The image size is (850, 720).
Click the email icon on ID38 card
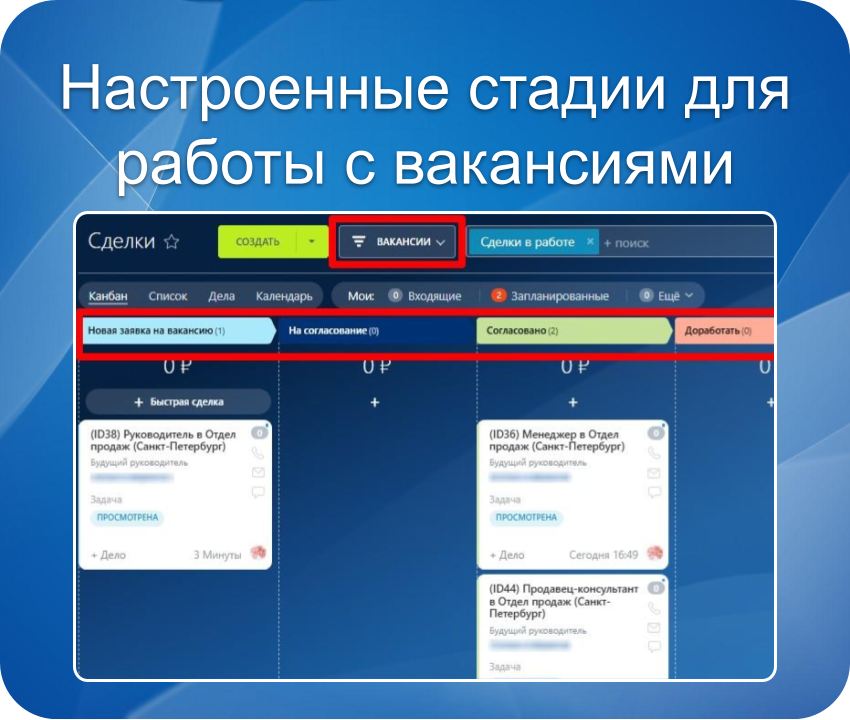click(258, 473)
